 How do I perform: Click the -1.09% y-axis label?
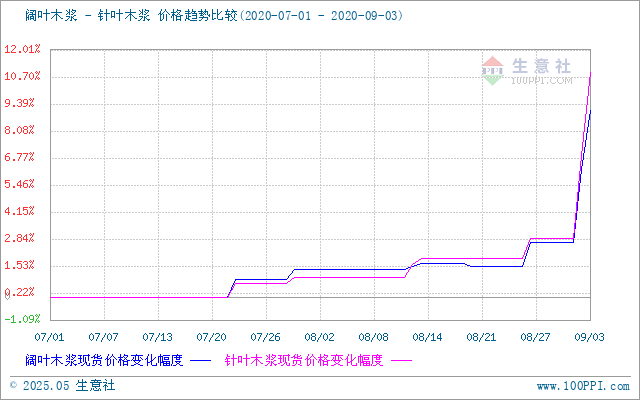coord(22,319)
